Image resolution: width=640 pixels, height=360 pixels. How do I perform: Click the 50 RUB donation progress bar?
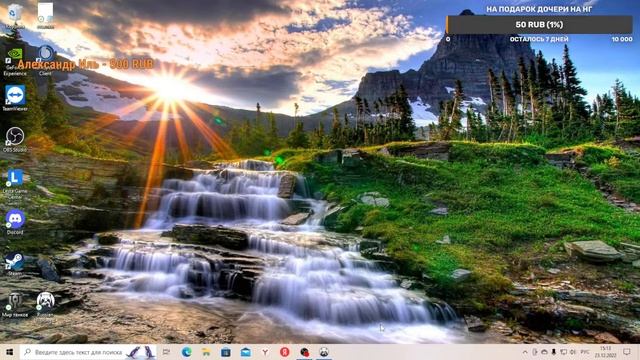(539, 24)
